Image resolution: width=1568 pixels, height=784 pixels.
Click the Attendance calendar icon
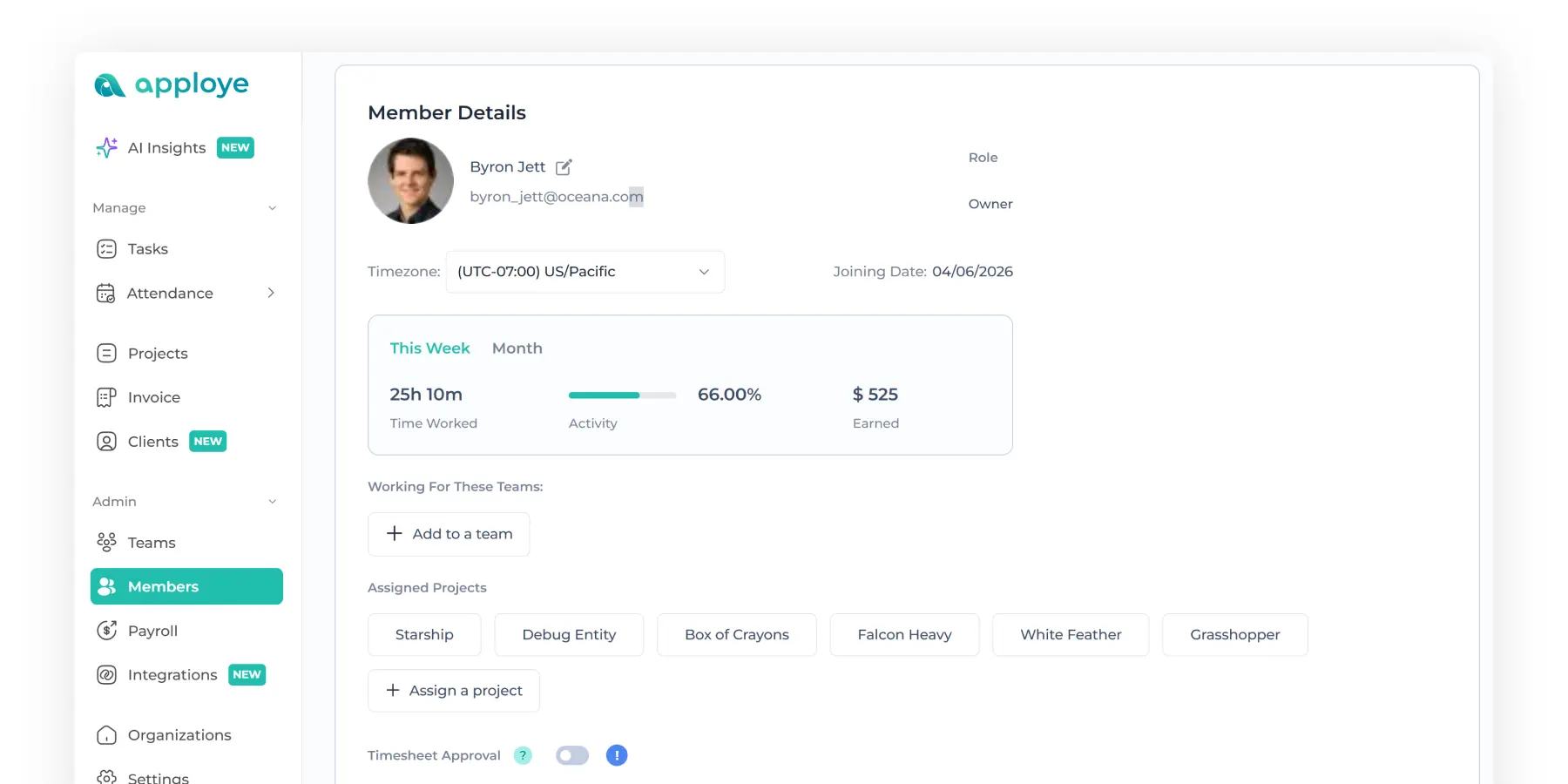[x=105, y=293]
